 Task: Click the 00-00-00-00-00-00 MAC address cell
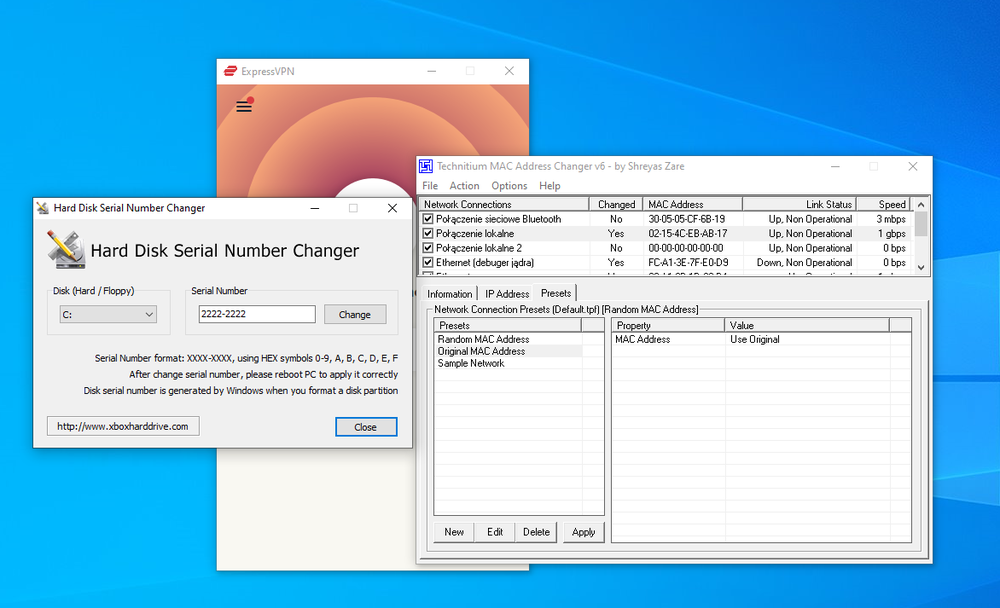click(686, 248)
